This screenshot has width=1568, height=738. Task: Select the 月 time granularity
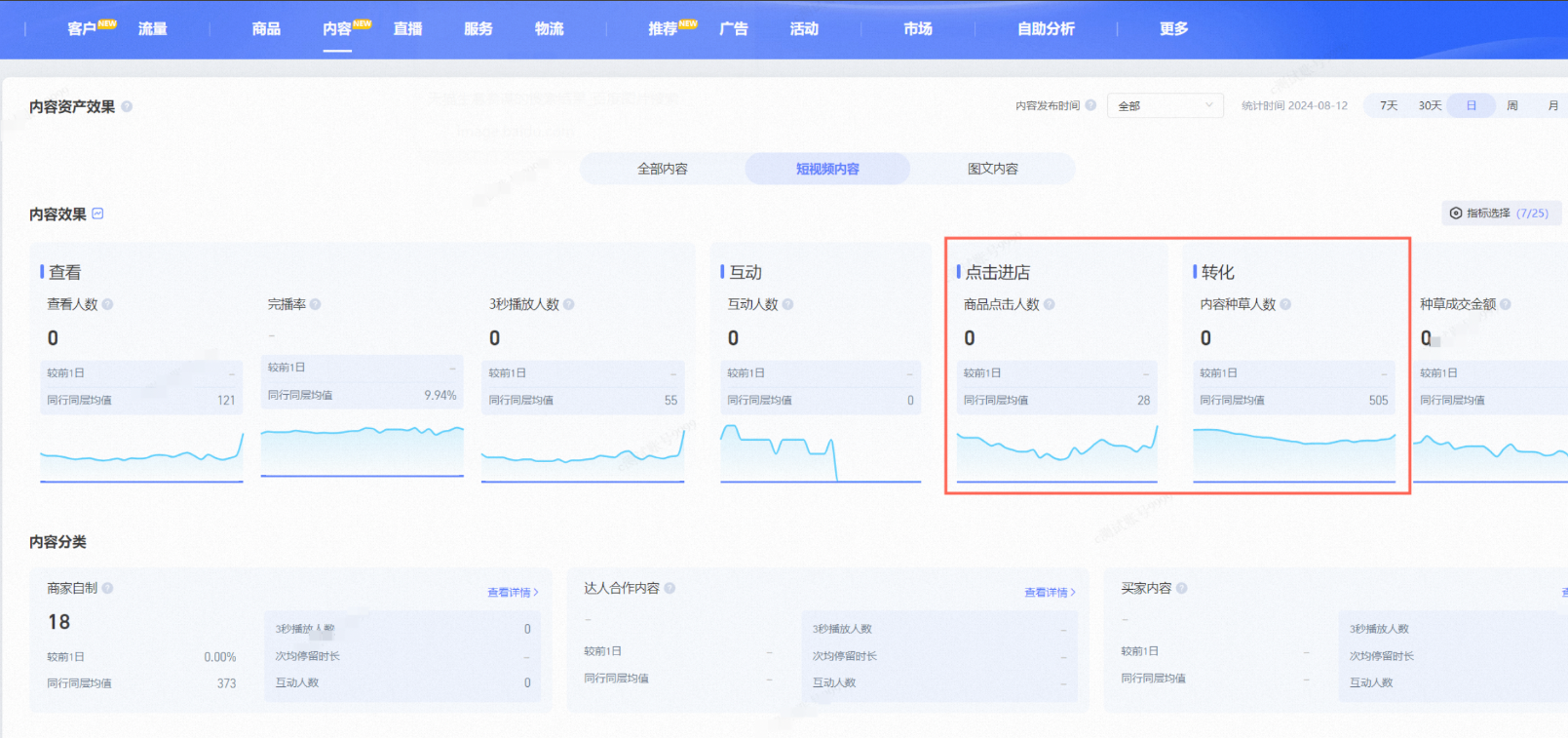coord(1553,105)
